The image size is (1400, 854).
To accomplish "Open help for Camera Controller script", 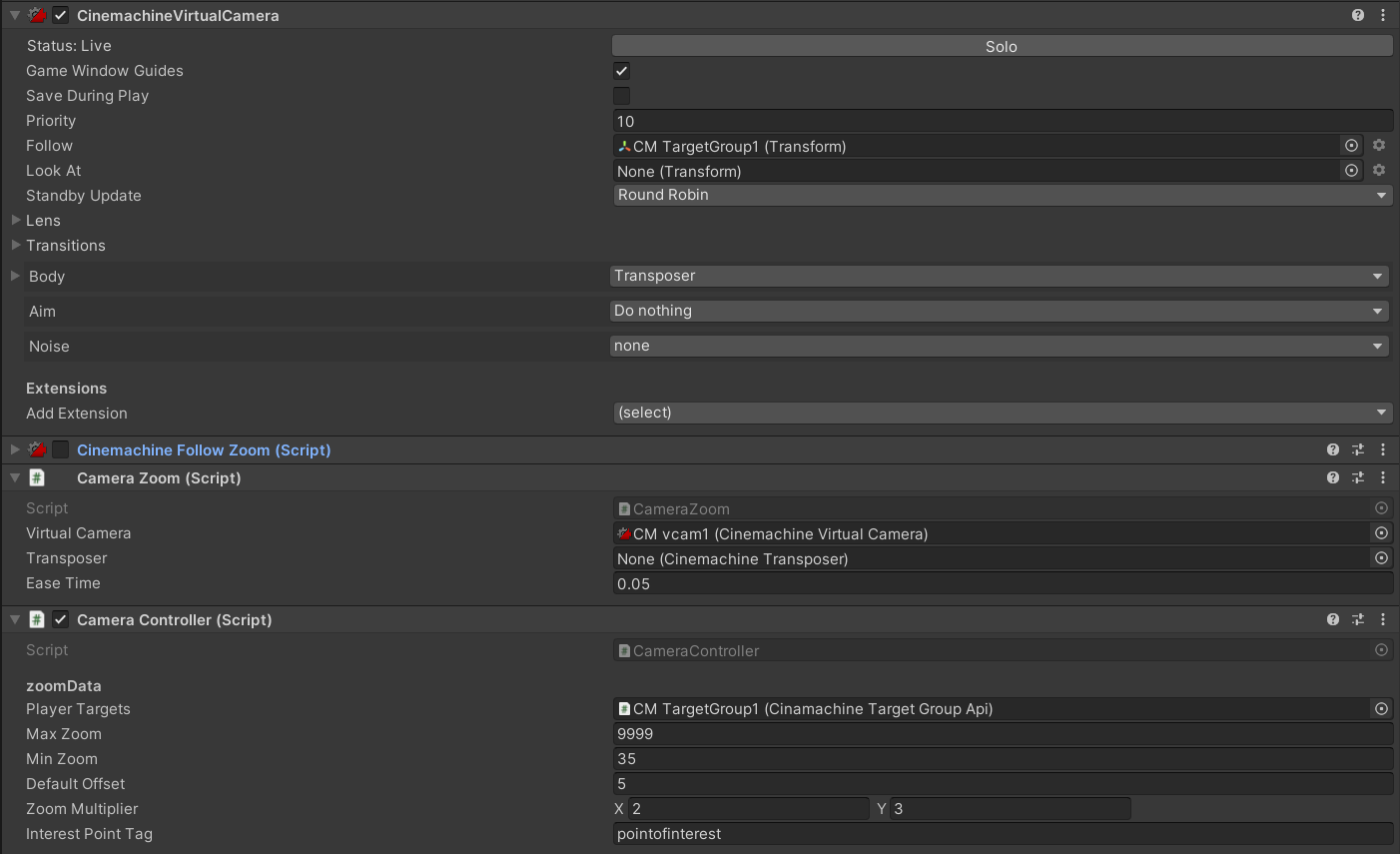I will click(x=1333, y=619).
